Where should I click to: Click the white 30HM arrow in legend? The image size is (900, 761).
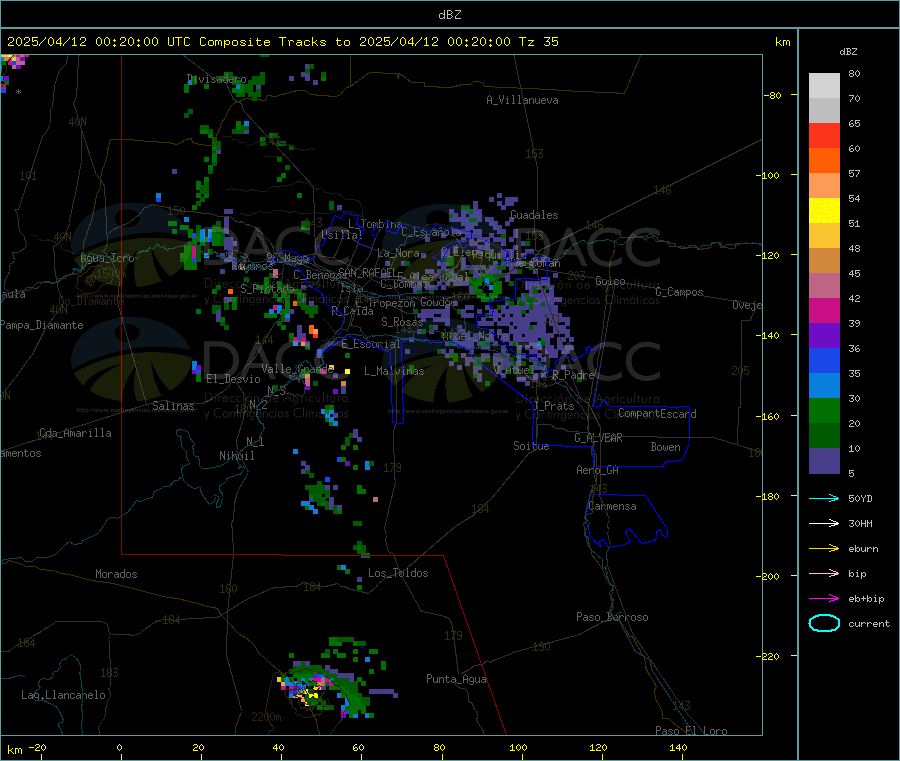click(824, 523)
